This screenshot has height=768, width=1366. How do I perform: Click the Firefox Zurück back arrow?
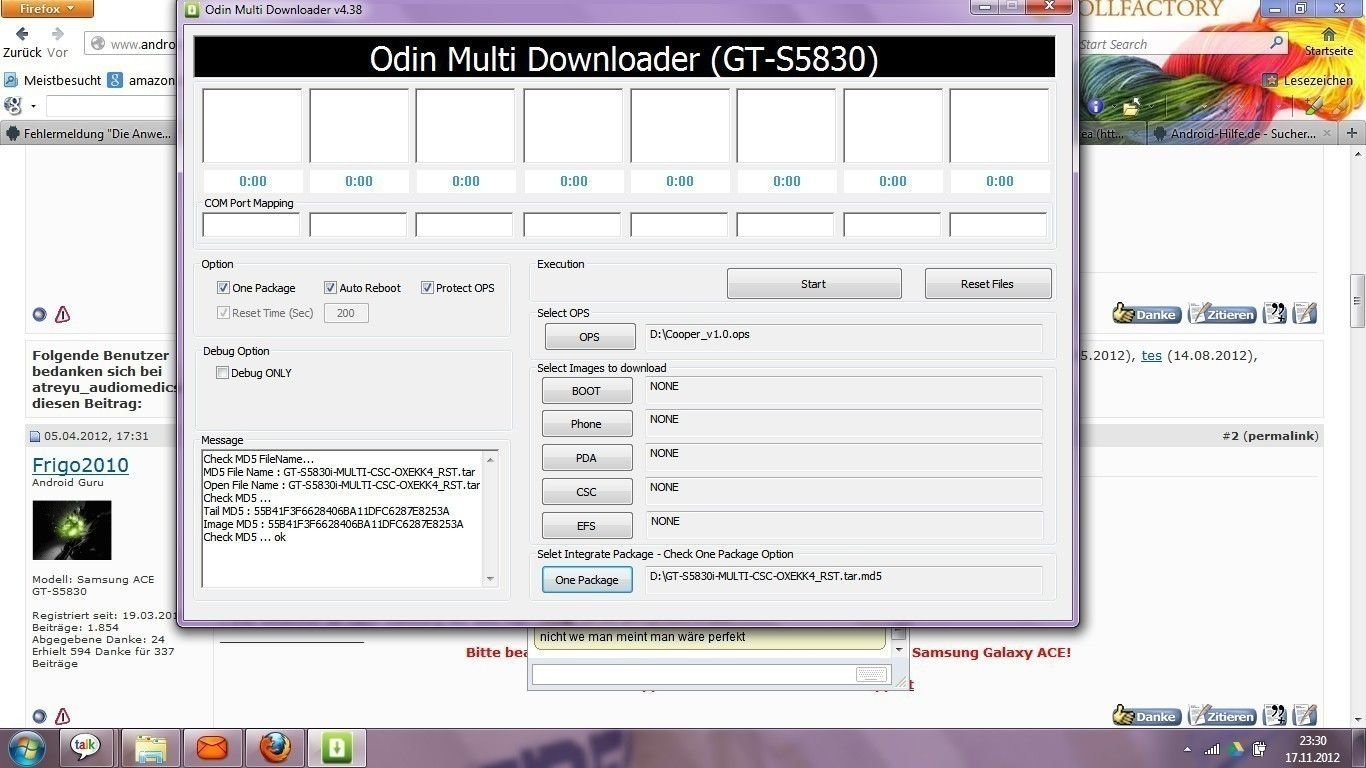(22, 35)
